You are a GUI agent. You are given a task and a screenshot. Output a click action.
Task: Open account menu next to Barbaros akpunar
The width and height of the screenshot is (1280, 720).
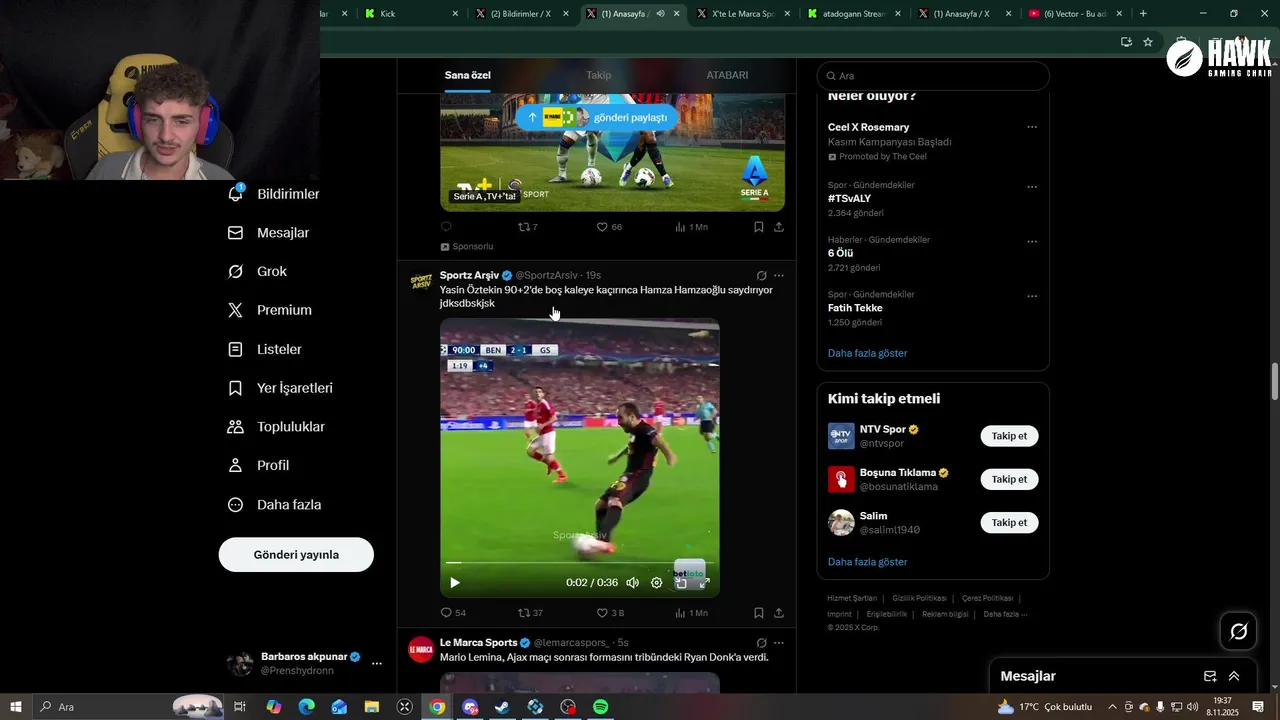click(x=377, y=663)
